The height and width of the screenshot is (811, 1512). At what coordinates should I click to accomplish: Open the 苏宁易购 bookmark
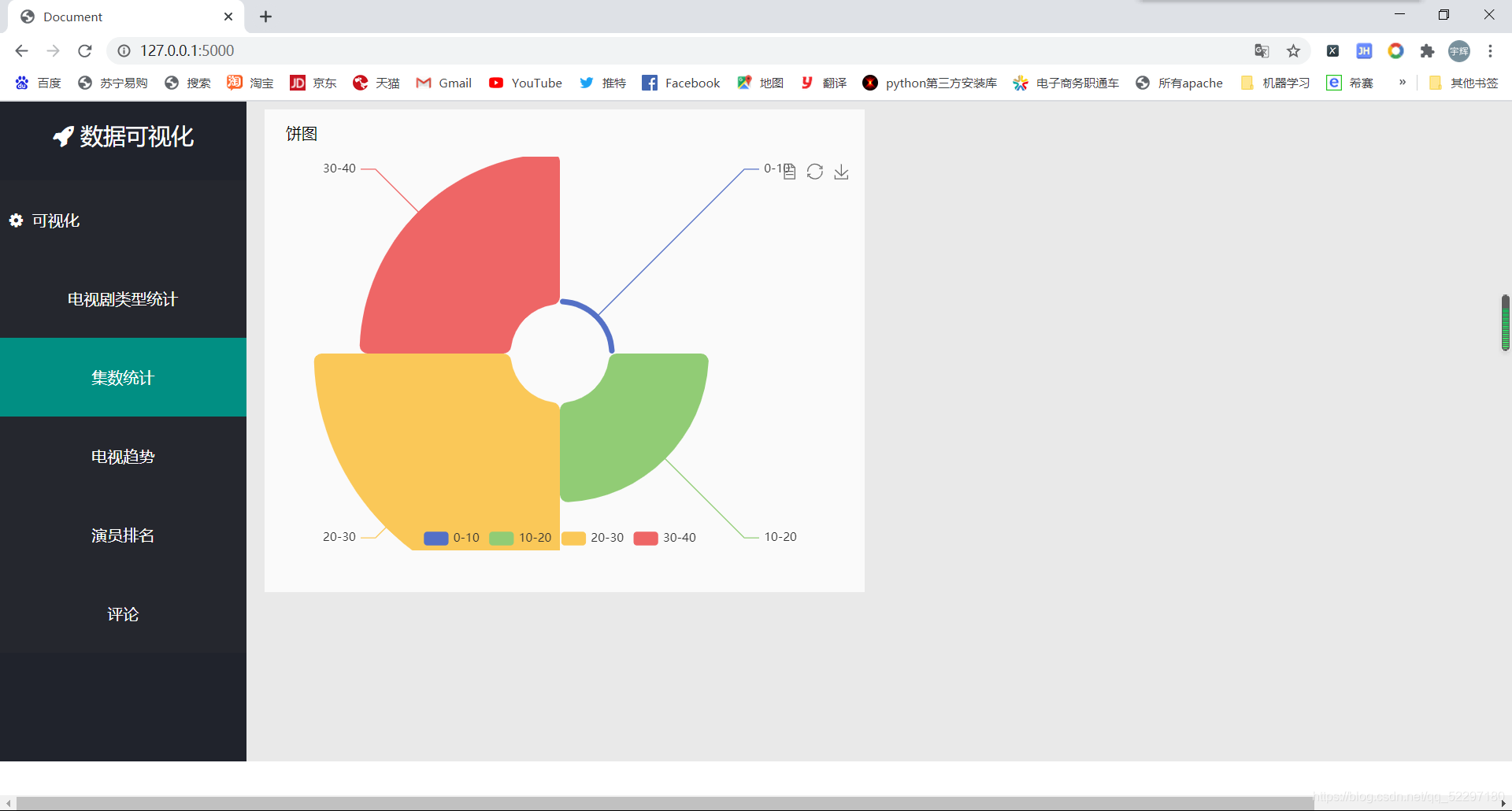[113, 83]
